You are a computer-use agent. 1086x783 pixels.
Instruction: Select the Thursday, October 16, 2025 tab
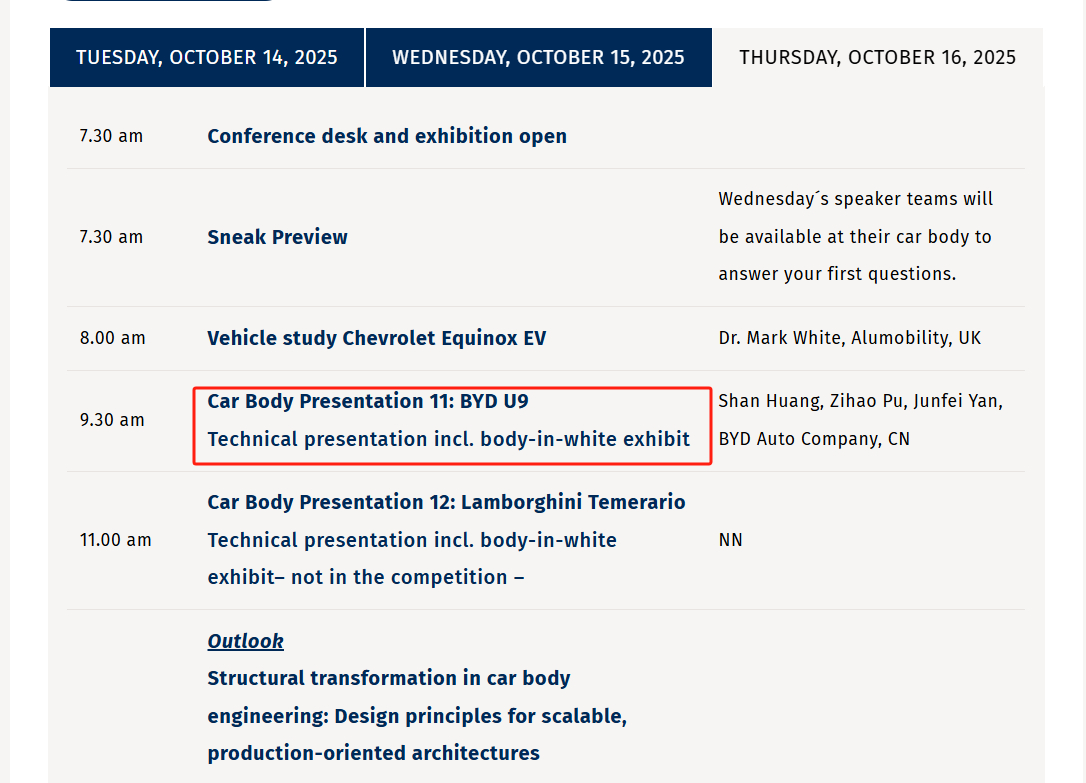point(878,57)
